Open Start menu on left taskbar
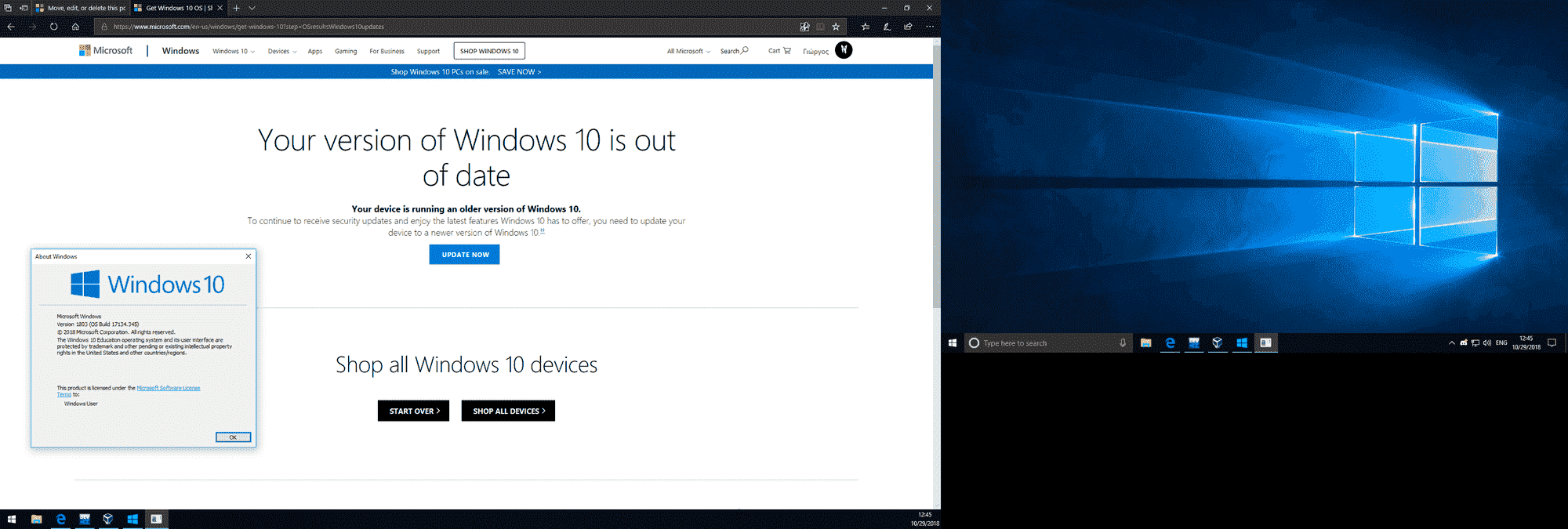The height and width of the screenshot is (529, 1568). (11, 519)
